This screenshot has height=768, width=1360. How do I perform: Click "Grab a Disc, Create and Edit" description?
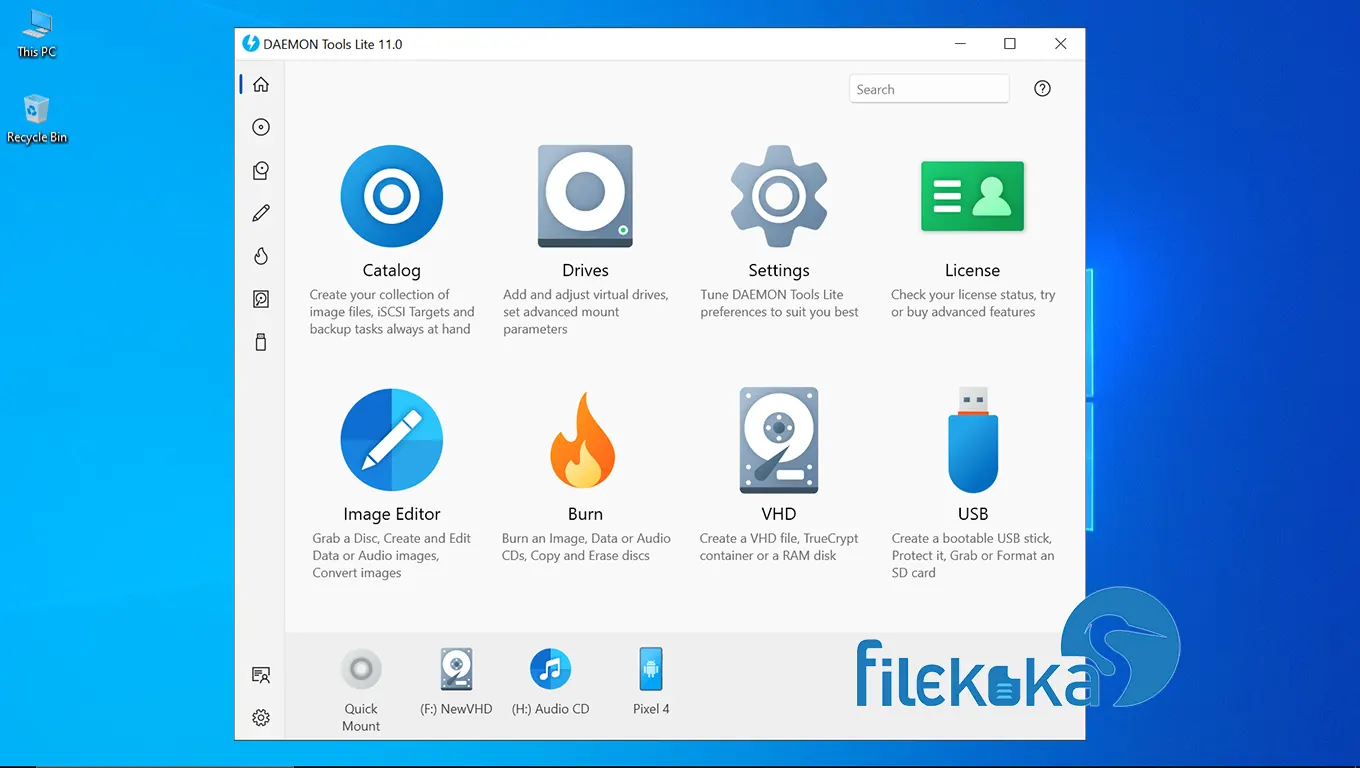click(x=391, y=555)
